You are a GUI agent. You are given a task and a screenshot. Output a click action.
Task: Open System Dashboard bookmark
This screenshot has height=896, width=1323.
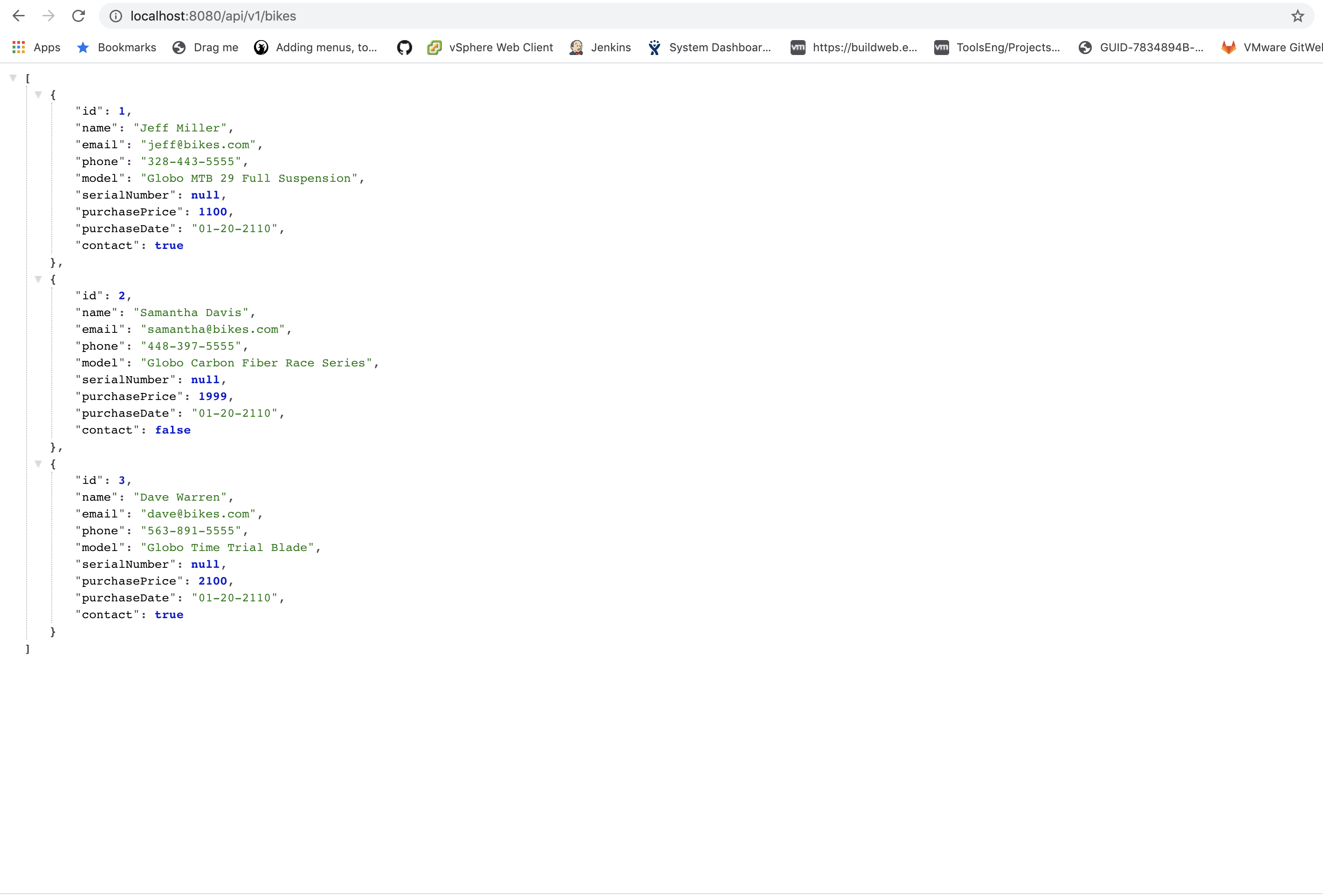[x=710, y=47]
